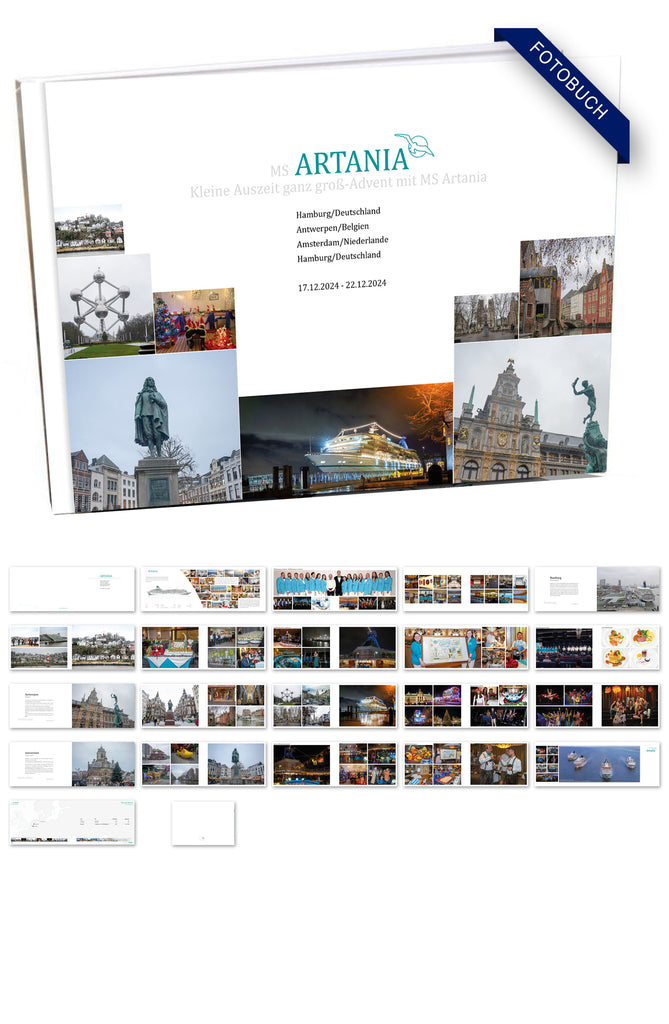Click the cover's city hall and fountain photo
The image size is (669, 1024).
point(532,409)
